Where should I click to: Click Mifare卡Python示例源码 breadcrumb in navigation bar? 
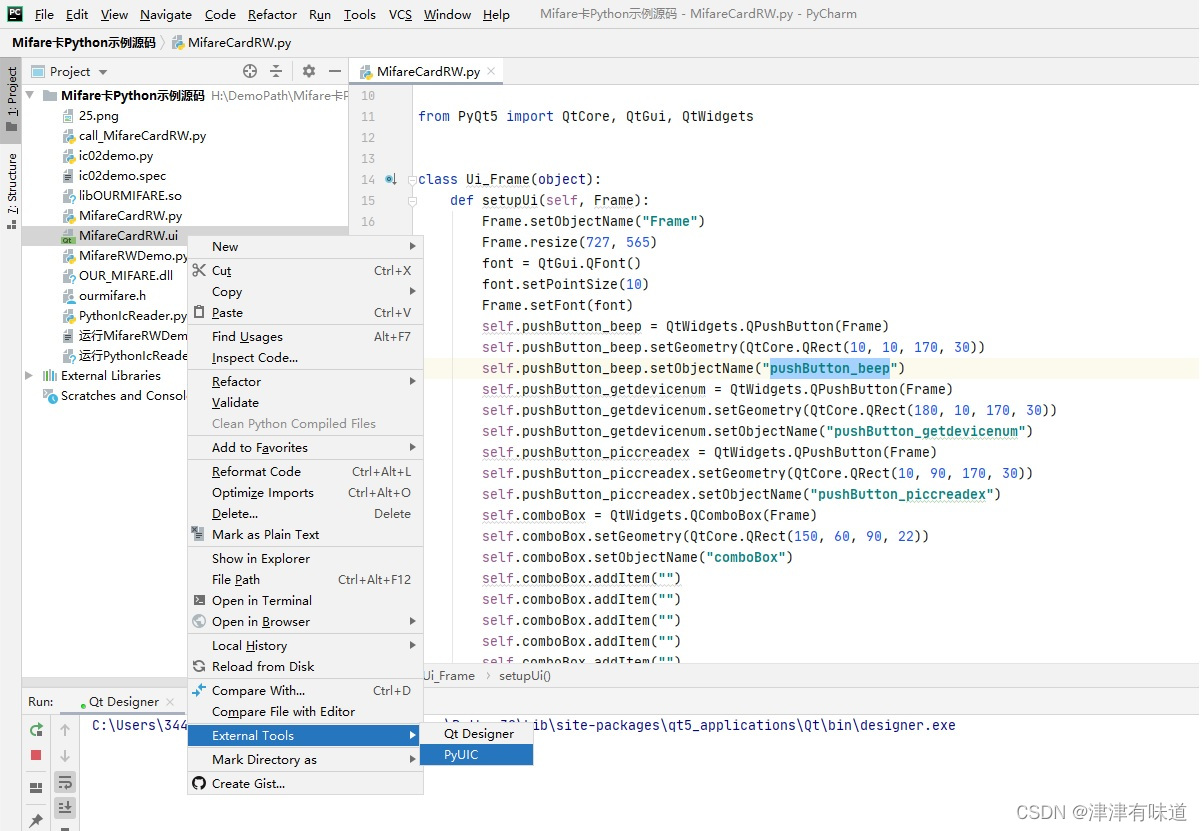coord(83,43)
